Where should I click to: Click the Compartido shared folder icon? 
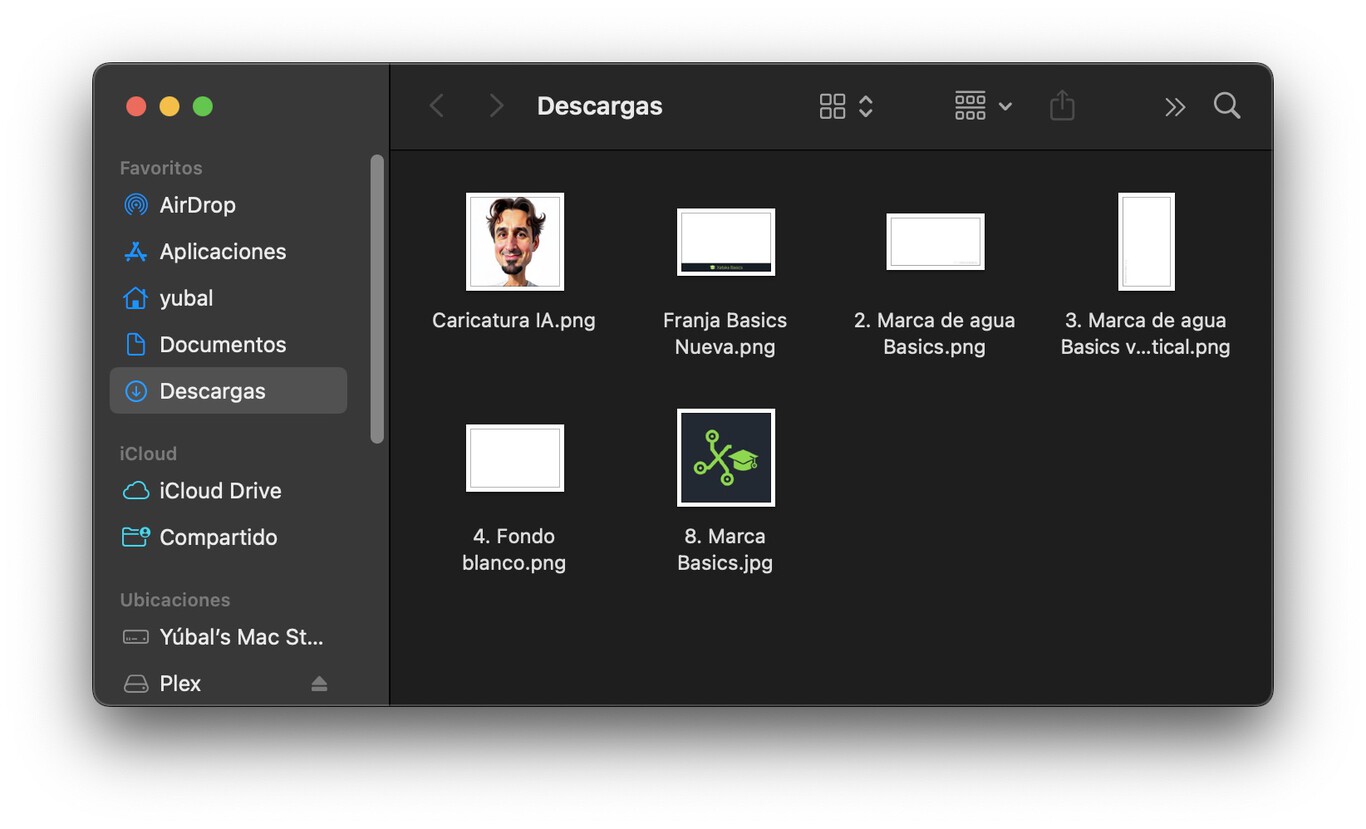tap(135, 537)
